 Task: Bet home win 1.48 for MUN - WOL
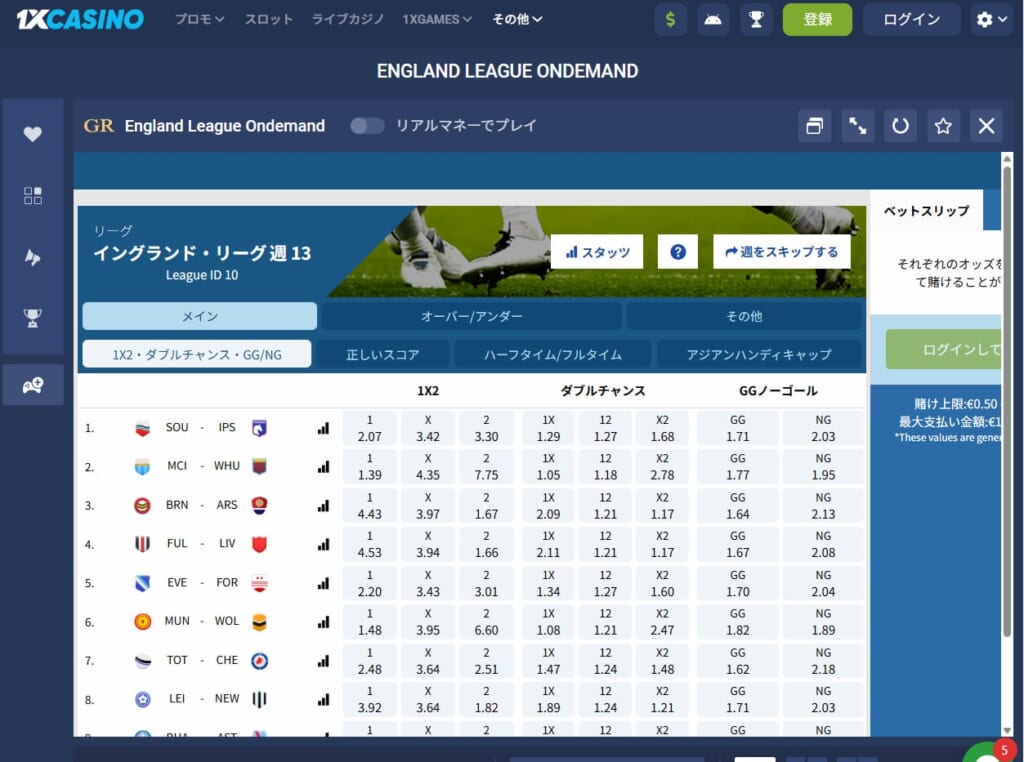coord(370,622)
